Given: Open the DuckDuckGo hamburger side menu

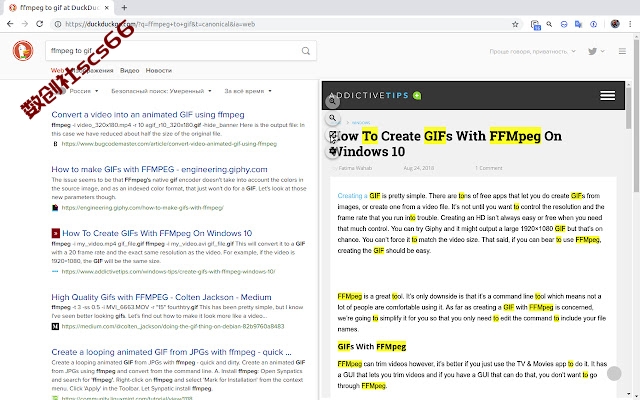Looking at the screenshot, I should pyautogui.click(x=622, y=51).
